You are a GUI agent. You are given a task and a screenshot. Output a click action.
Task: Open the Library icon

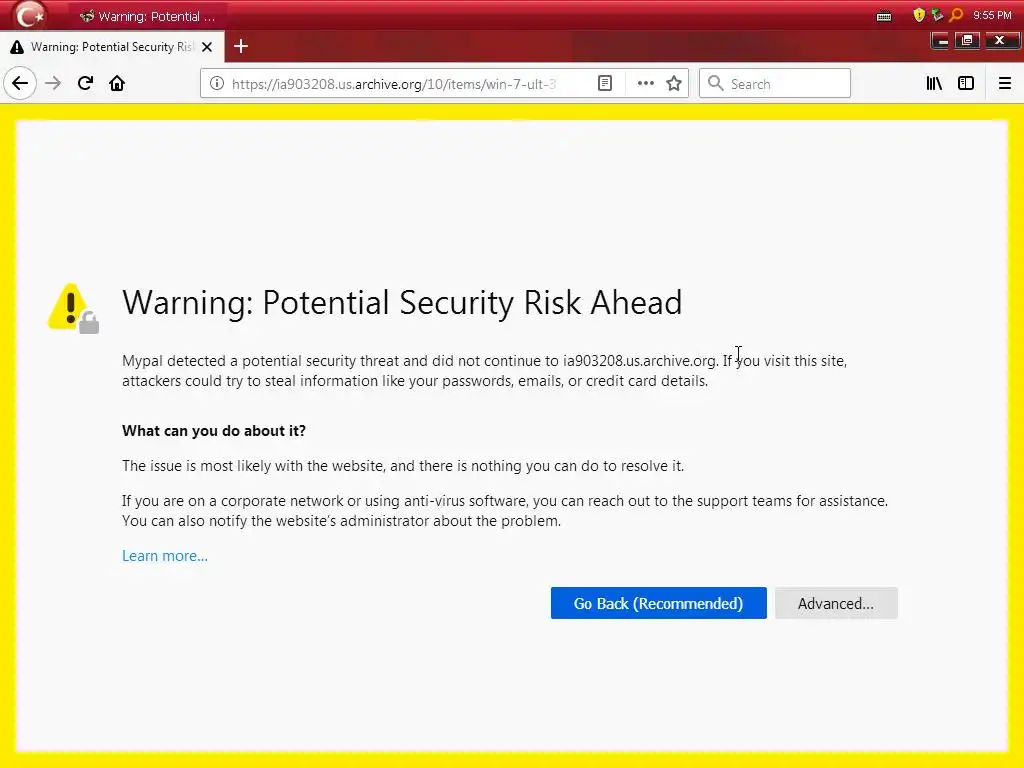(934, 84)
